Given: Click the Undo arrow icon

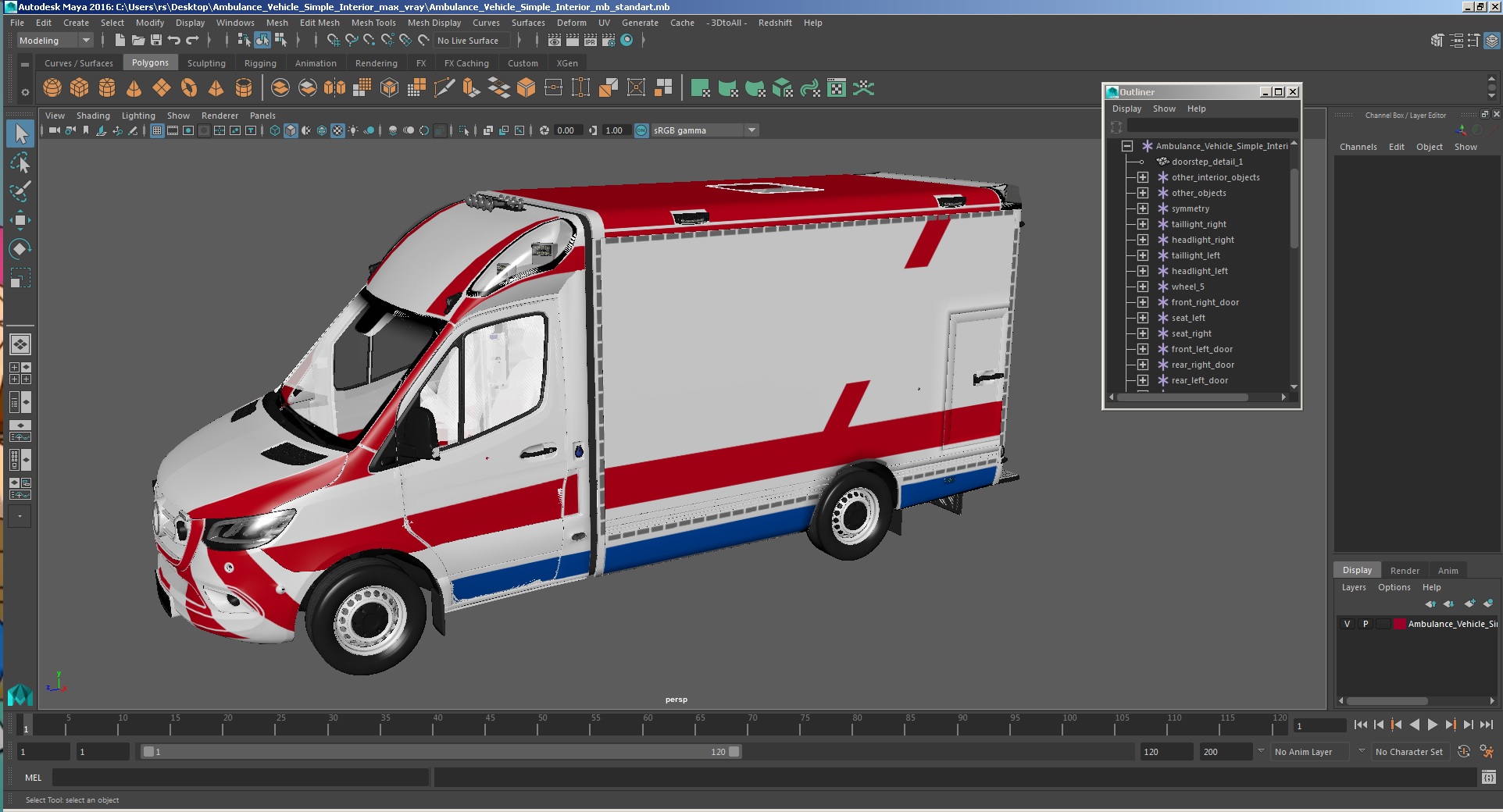Looking at the screenshot, I should click(174, 41).
